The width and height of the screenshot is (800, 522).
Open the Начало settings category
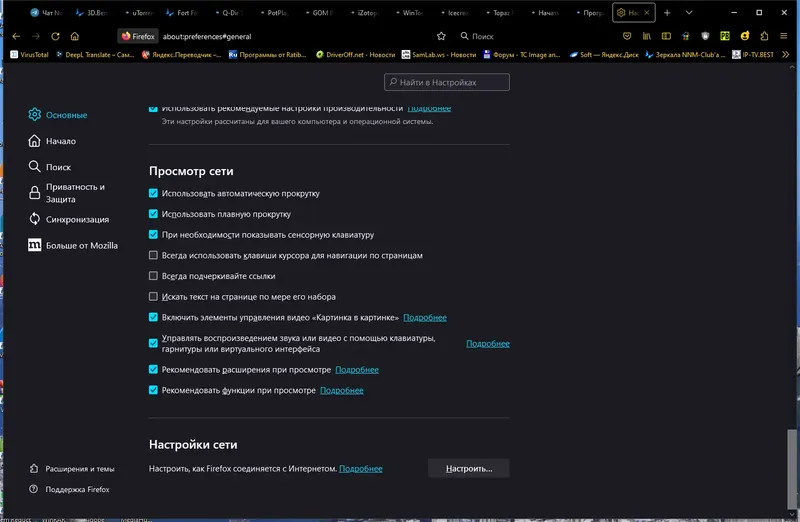tap(52, 141)
